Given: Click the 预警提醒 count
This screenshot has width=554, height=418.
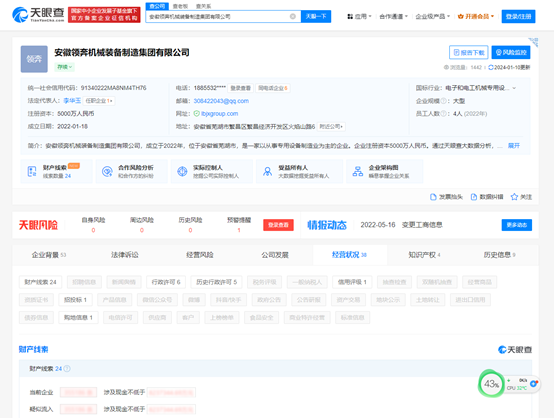Looking at the screenshot, I should (x=239, y=230).
